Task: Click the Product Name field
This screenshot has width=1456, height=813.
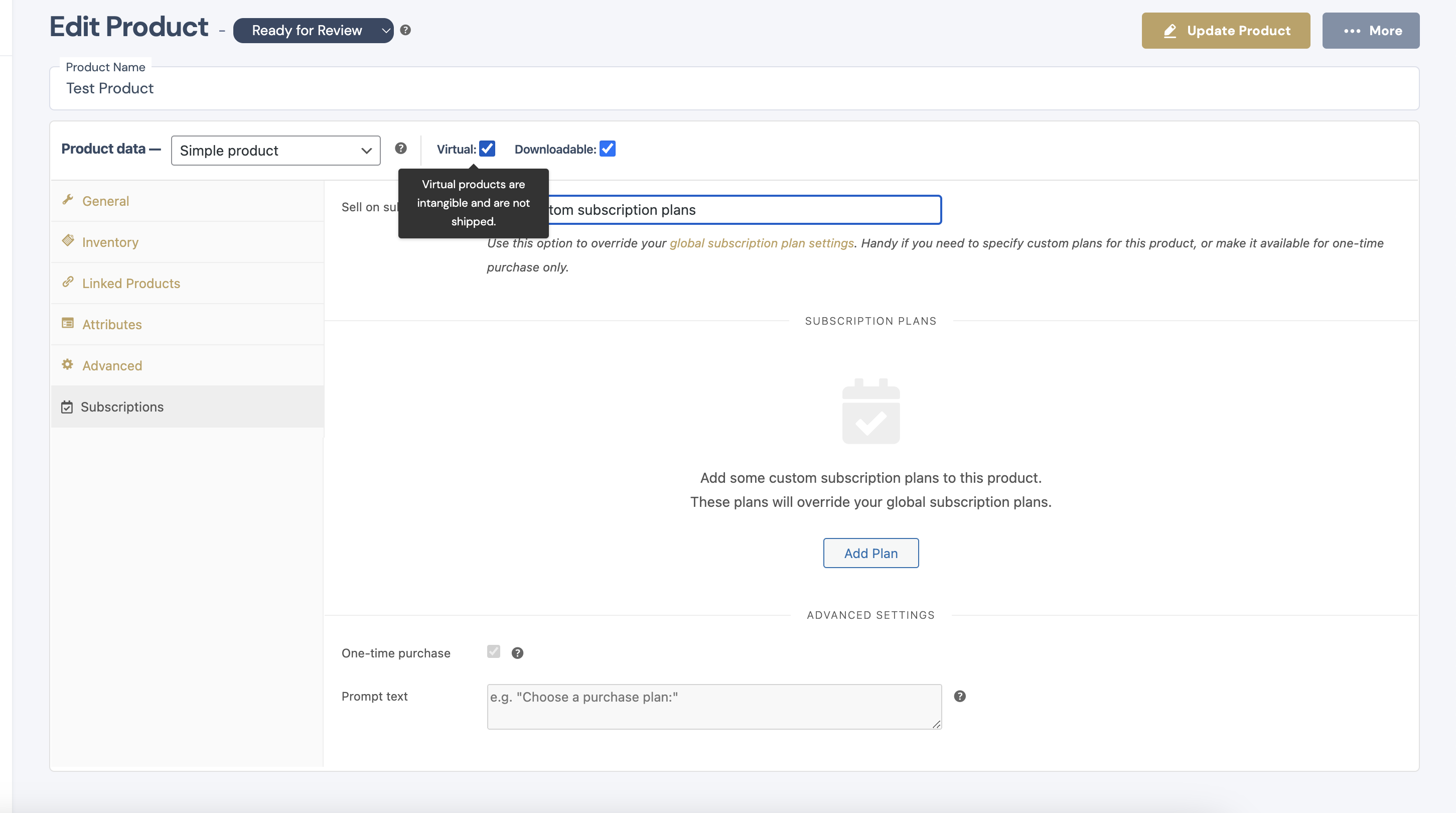Action: 734,88
